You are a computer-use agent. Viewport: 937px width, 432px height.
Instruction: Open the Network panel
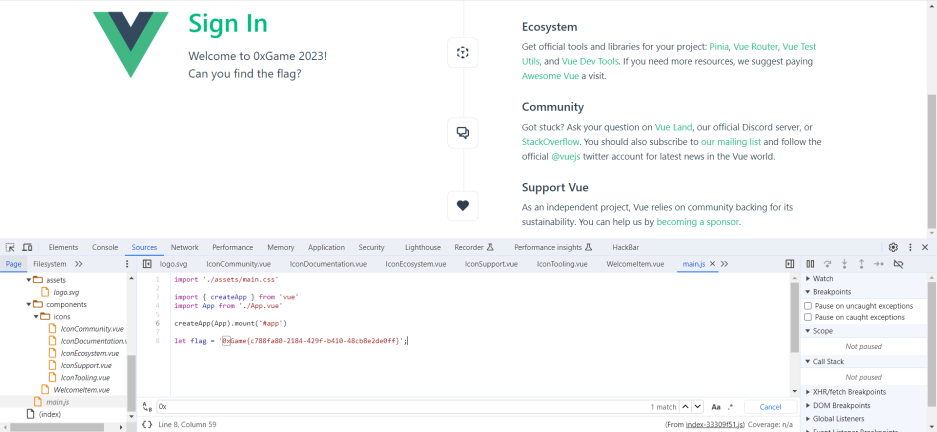click(185, 247)
